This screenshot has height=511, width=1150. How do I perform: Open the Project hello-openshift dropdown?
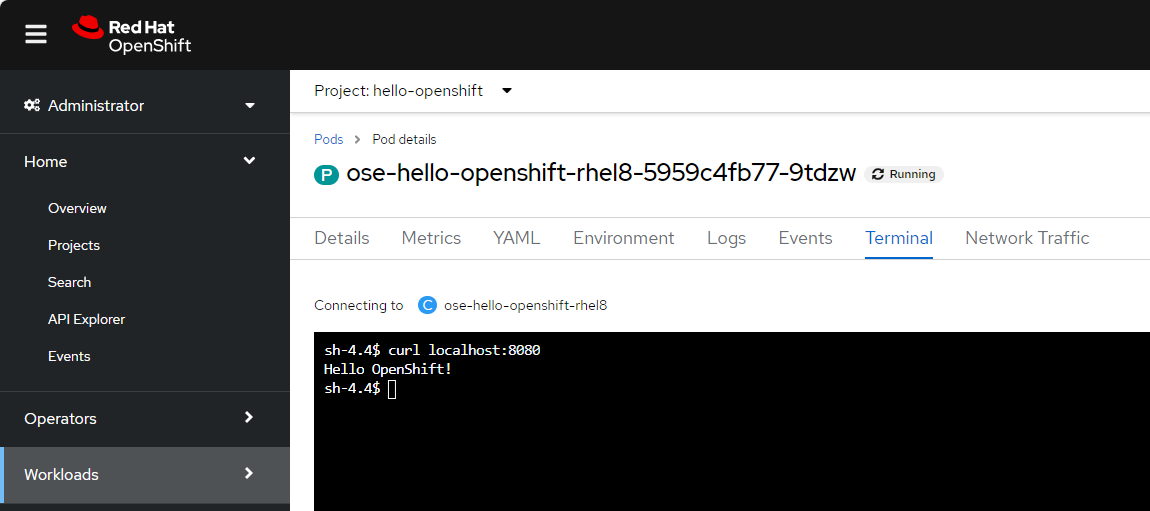413,91
